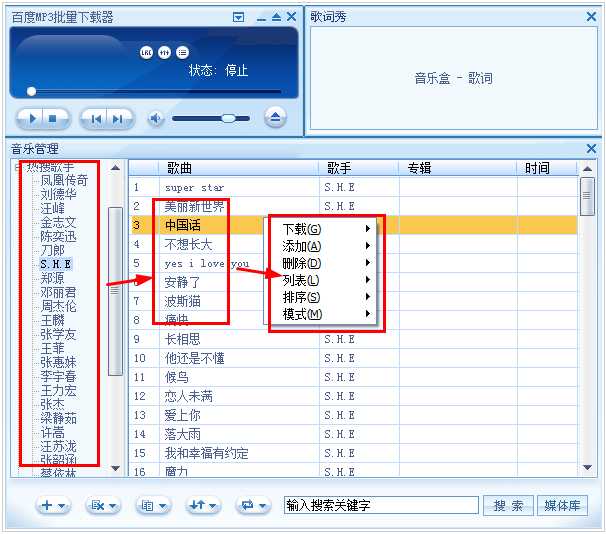The width and height of the screenshot is (606, 534).
Task: Switch player to mini mode triangle icon
Action: click(276, 17)
